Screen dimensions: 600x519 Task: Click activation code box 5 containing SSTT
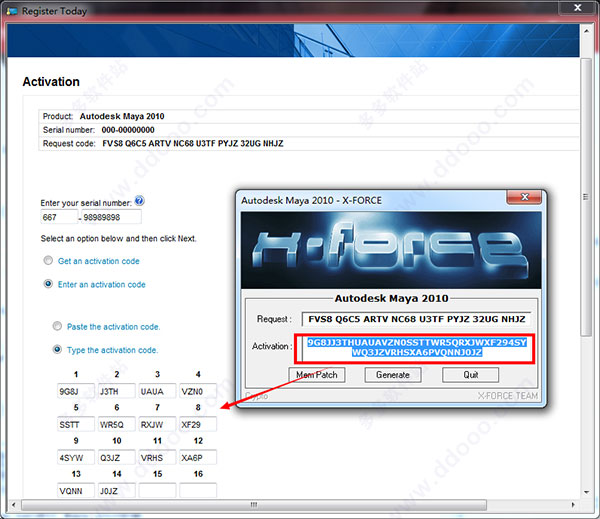tap(76, 424)
